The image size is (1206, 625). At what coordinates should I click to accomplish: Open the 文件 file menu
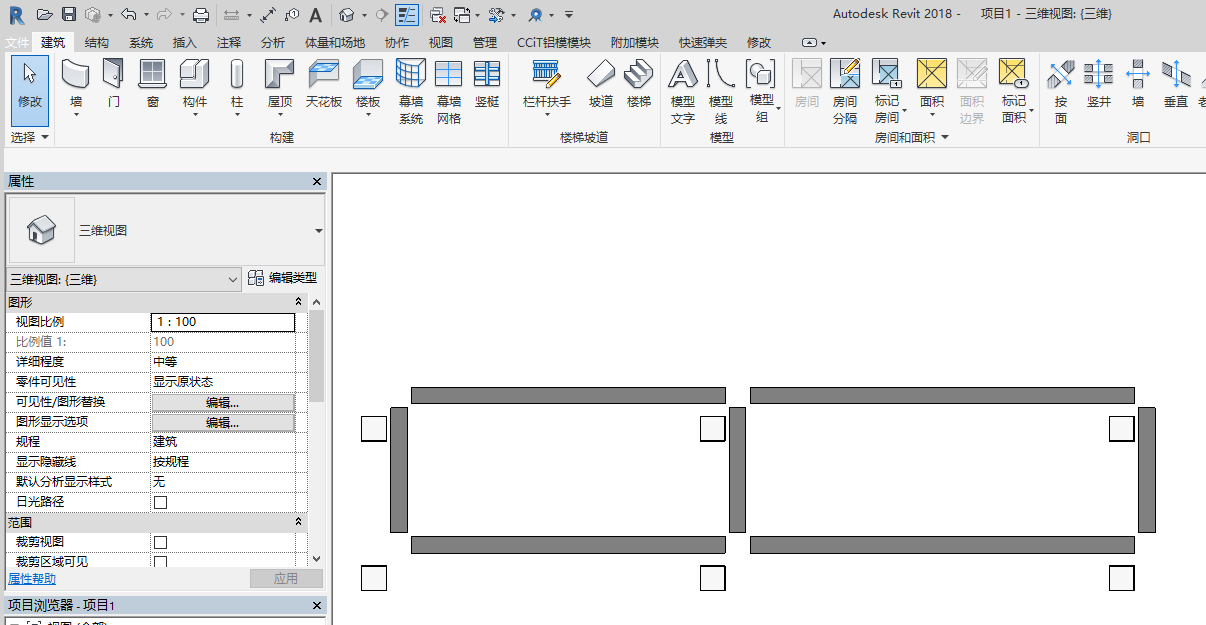coord(17,43)
